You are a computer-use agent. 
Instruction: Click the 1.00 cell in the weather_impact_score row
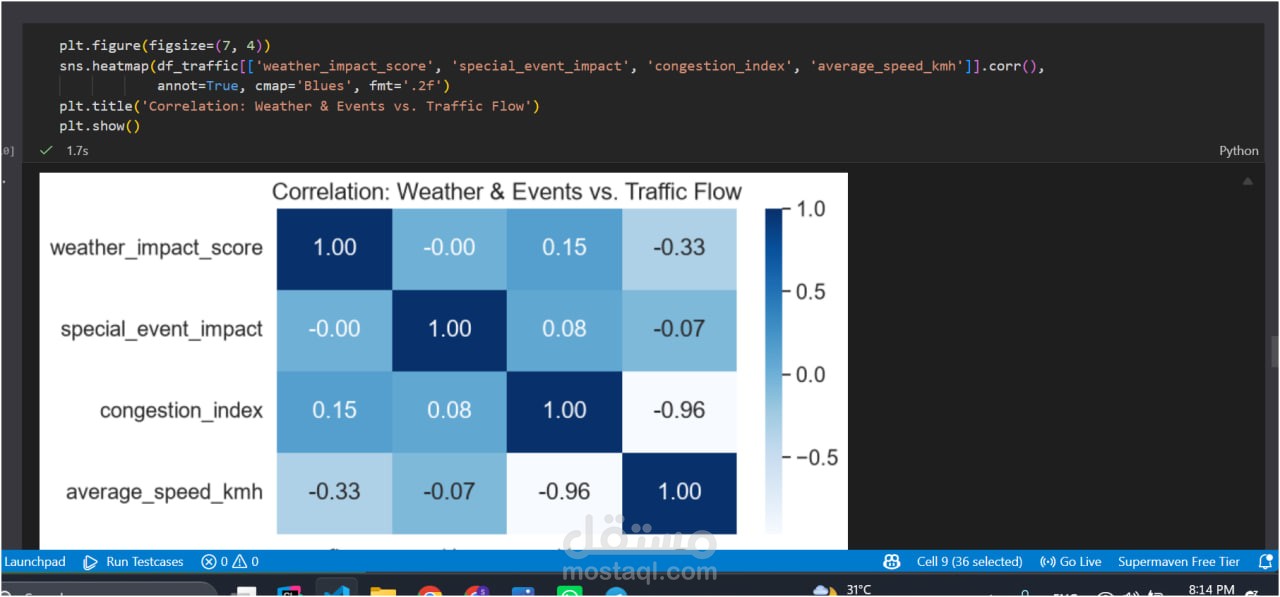point(334,247)
